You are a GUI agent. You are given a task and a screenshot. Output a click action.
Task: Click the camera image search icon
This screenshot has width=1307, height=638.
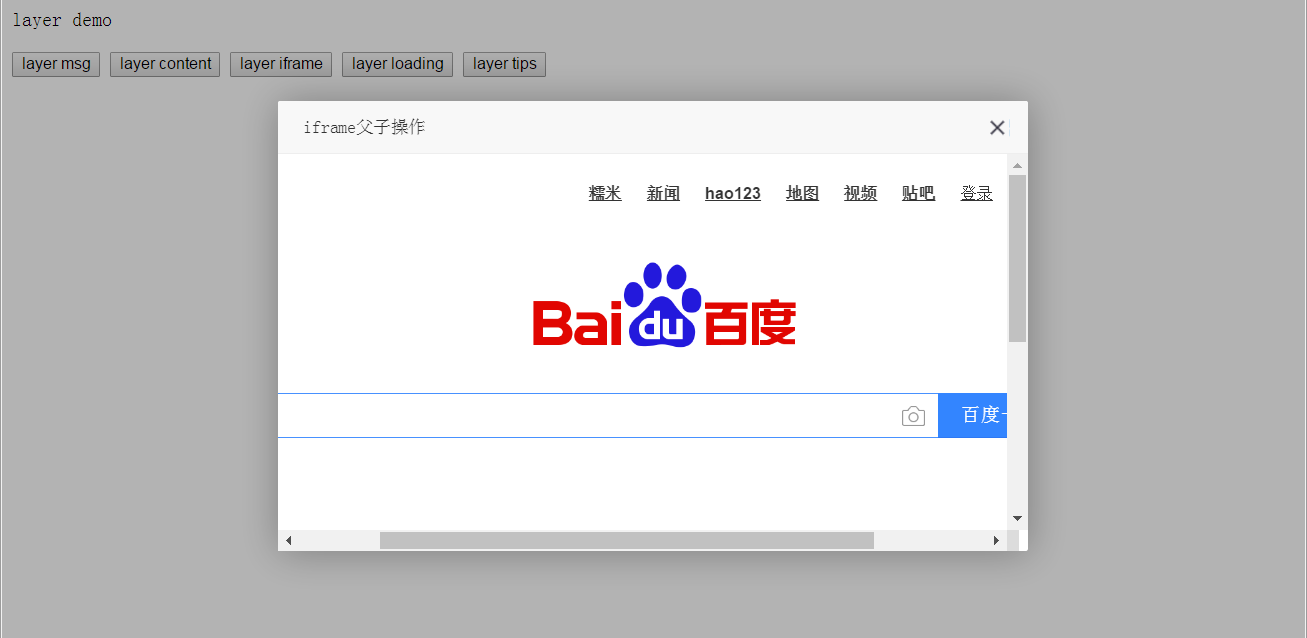point(913,416)
